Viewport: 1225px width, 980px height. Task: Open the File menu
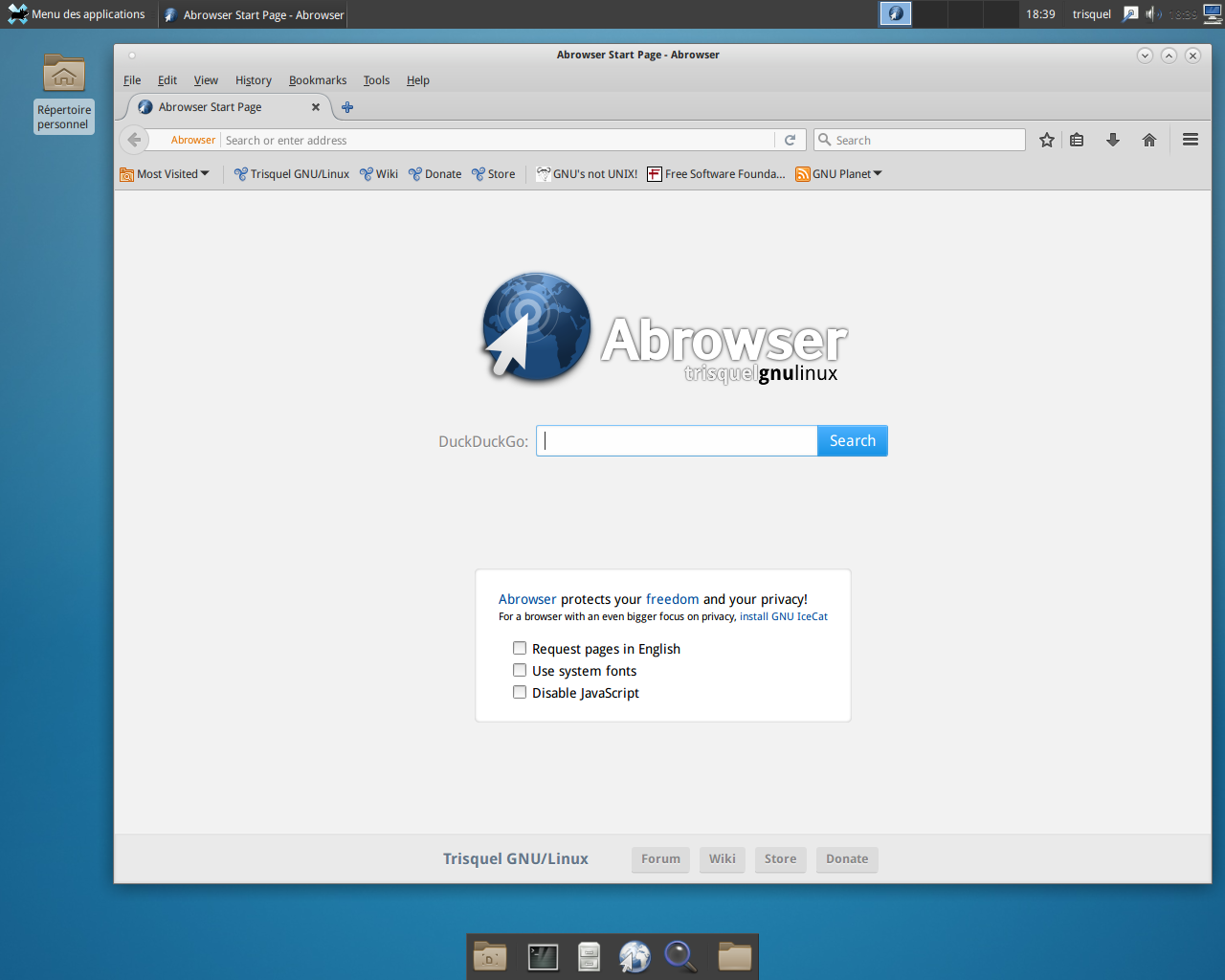132,80
